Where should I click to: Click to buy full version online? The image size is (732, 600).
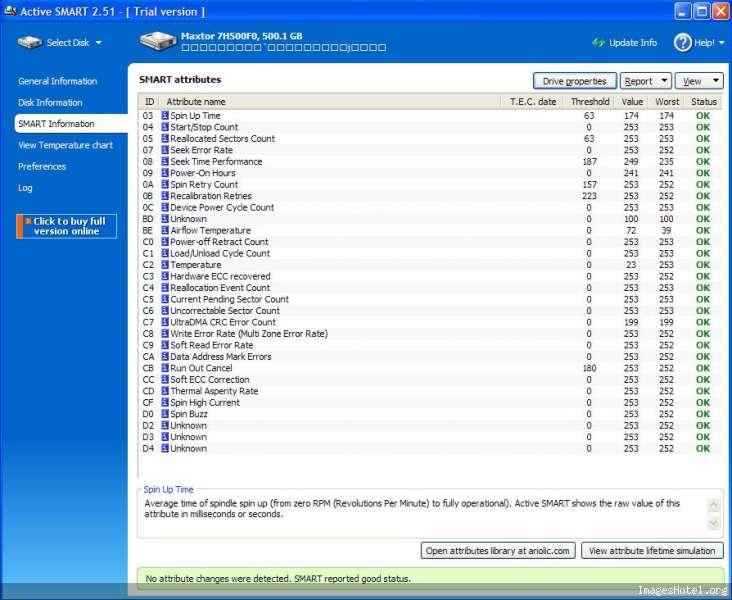click(x=66, y=226)
